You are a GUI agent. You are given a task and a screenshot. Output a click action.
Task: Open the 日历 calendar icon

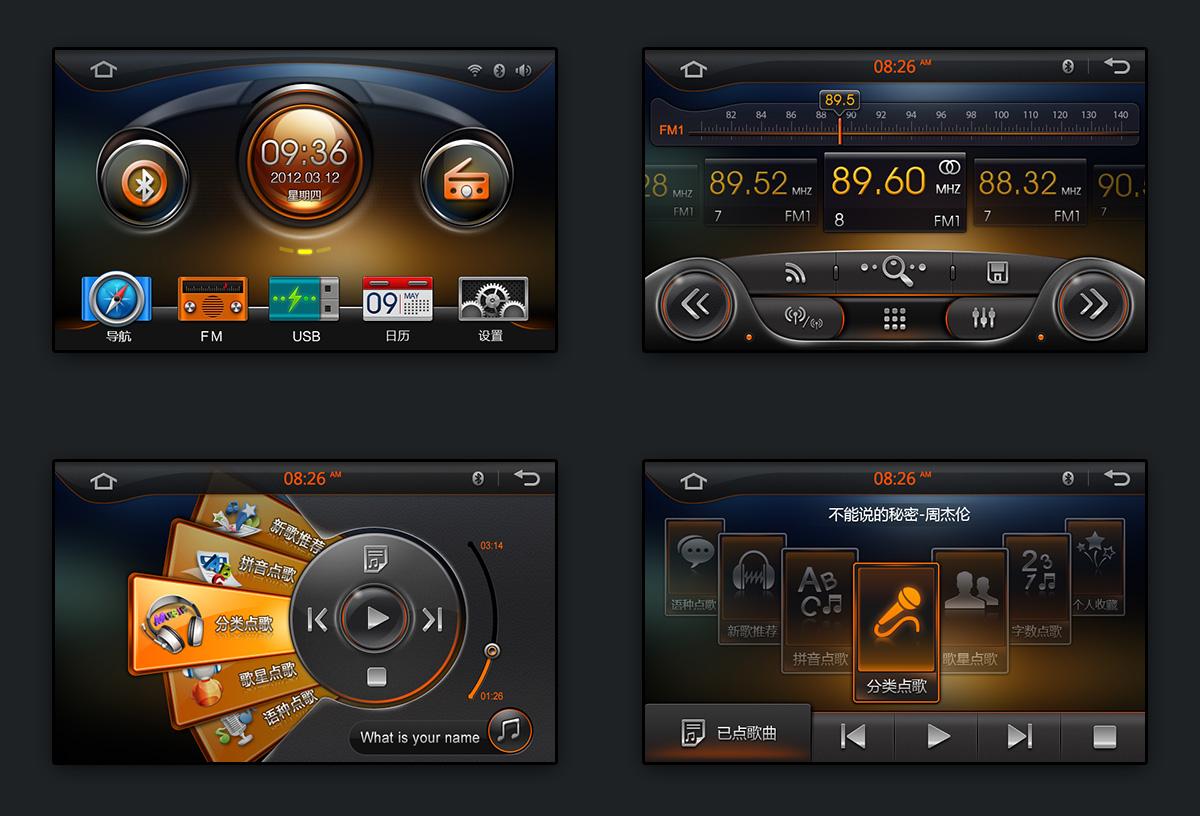397,300
